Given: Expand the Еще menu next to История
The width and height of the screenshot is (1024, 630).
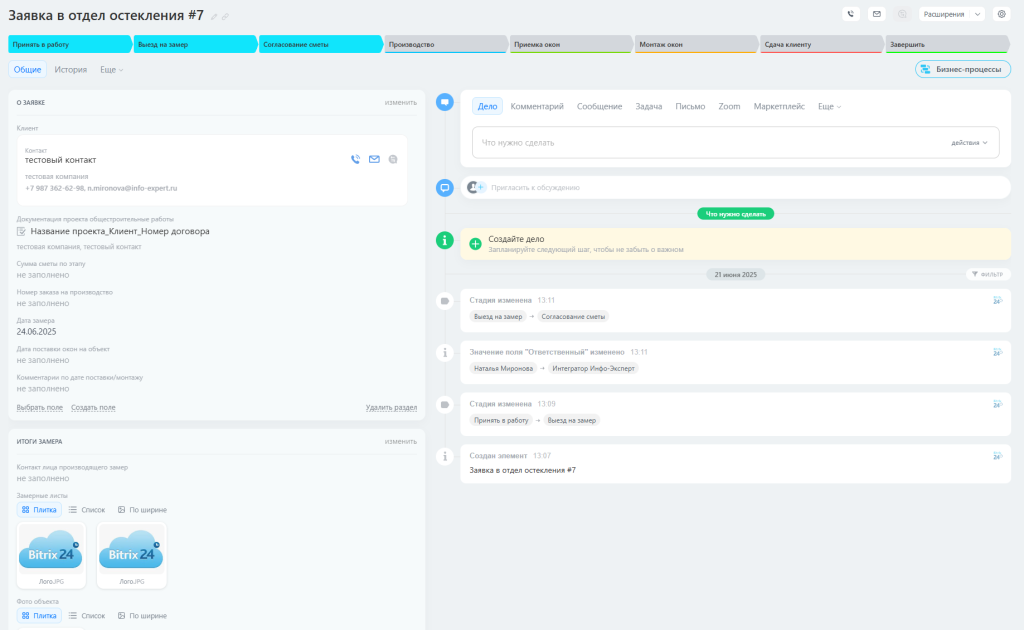Looking at the screenshot, I should pos(112,70).
